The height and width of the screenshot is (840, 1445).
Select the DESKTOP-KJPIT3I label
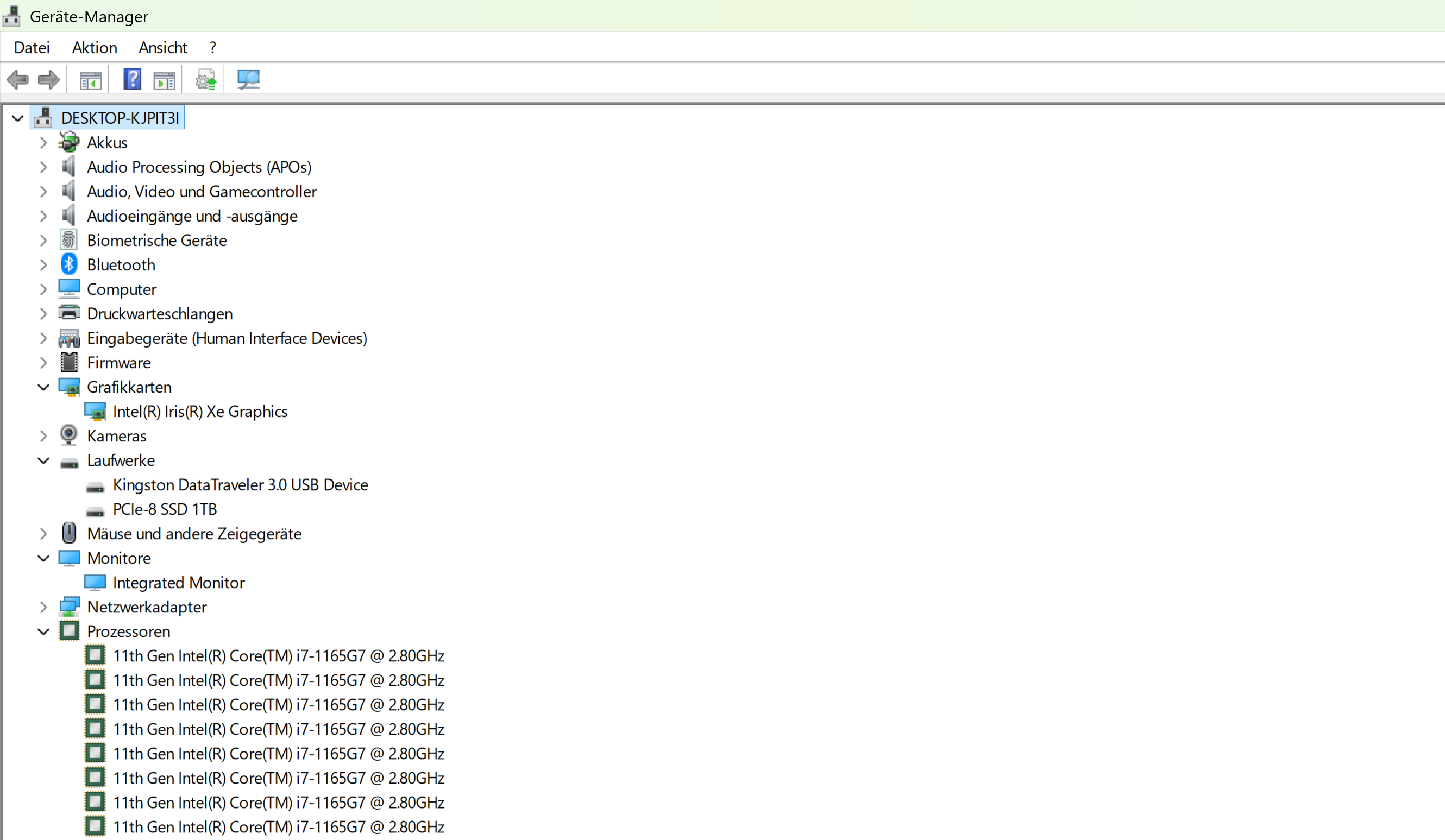coord(121,118)
